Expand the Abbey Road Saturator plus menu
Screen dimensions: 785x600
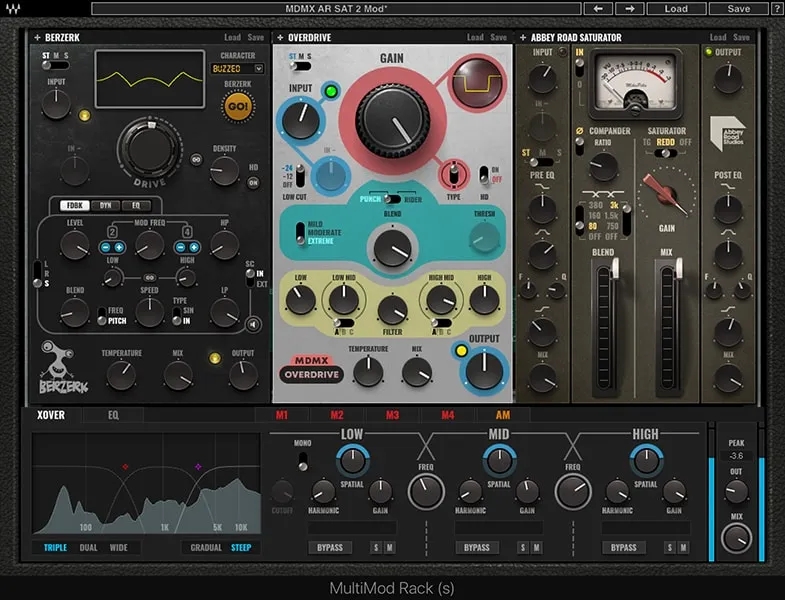[523, 37]
